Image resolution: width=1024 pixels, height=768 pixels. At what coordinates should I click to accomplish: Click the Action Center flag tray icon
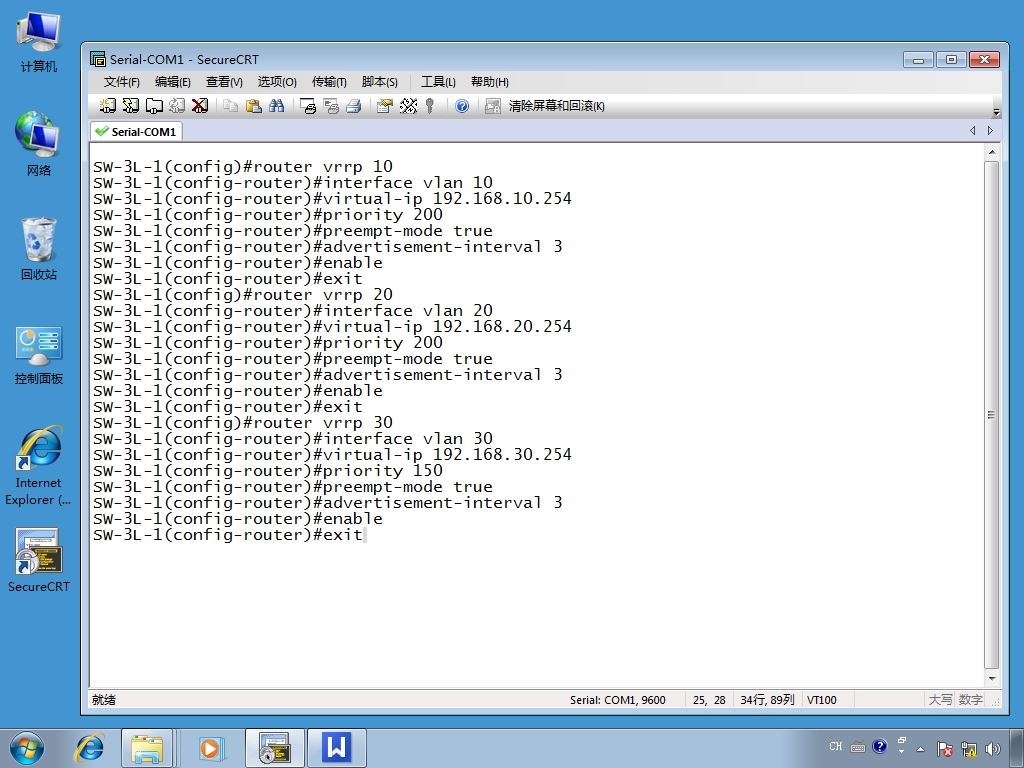[x=944, y=749]
